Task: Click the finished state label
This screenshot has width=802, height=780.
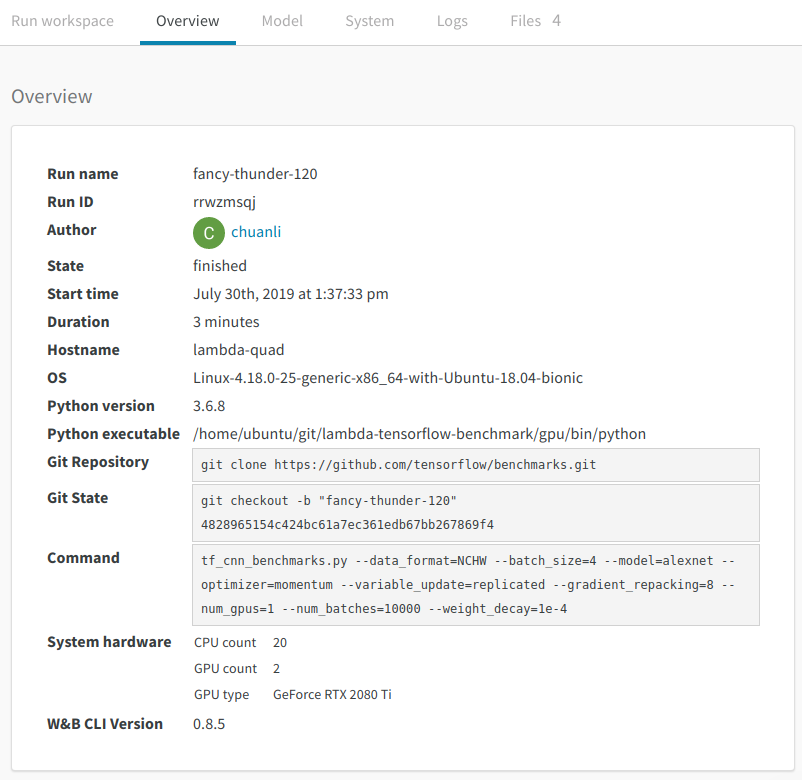Action: click(x=218, y=265)
